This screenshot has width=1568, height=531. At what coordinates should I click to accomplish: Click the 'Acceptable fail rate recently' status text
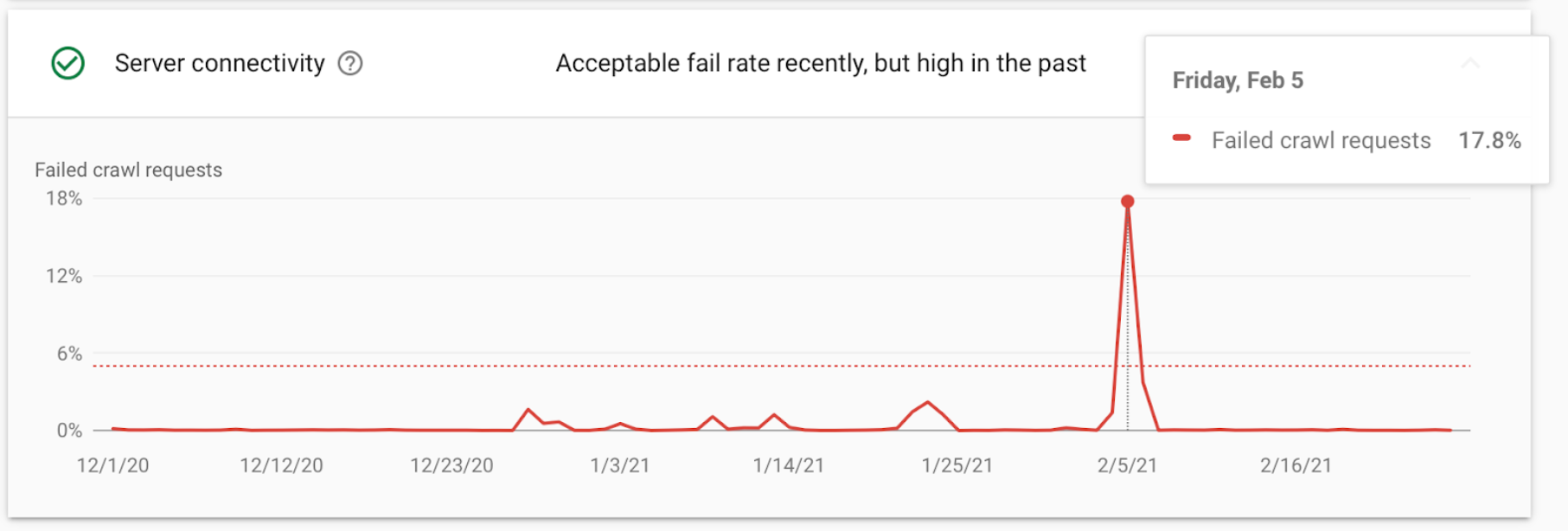820,63
